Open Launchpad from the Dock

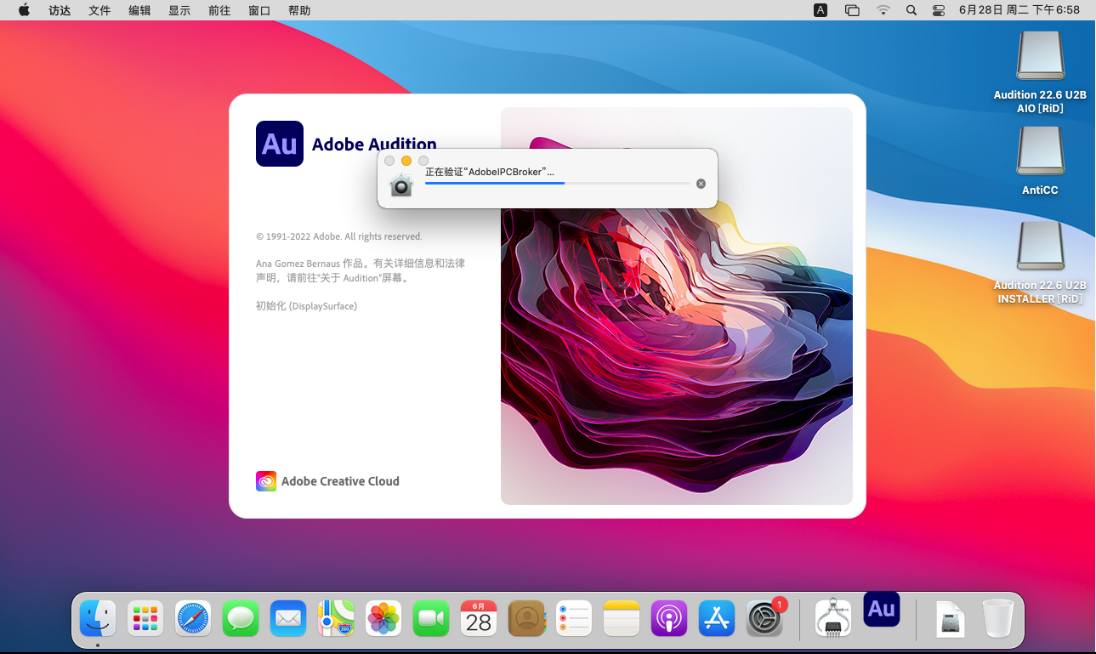point(145,618)
